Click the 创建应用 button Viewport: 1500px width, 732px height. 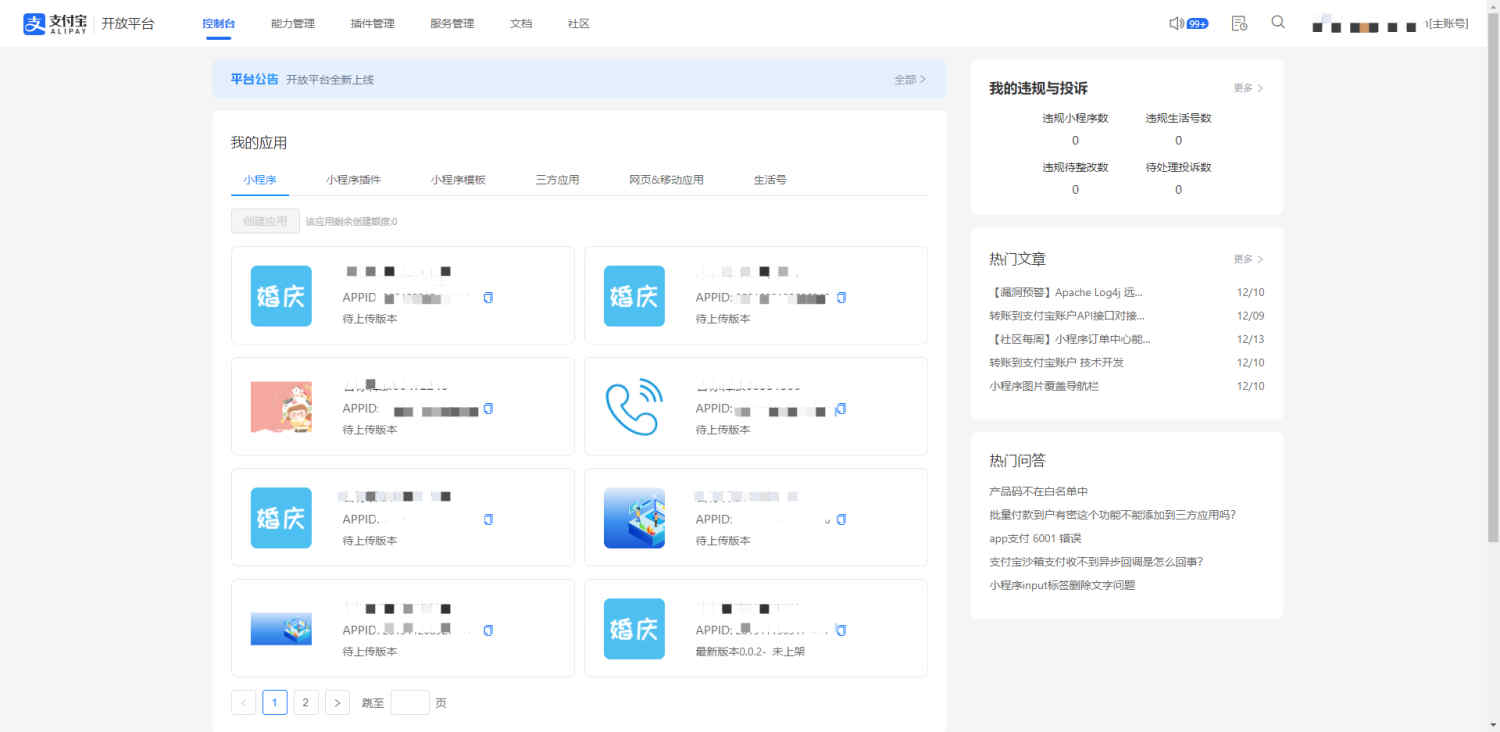pyautogui.click(x=264, y=220)
